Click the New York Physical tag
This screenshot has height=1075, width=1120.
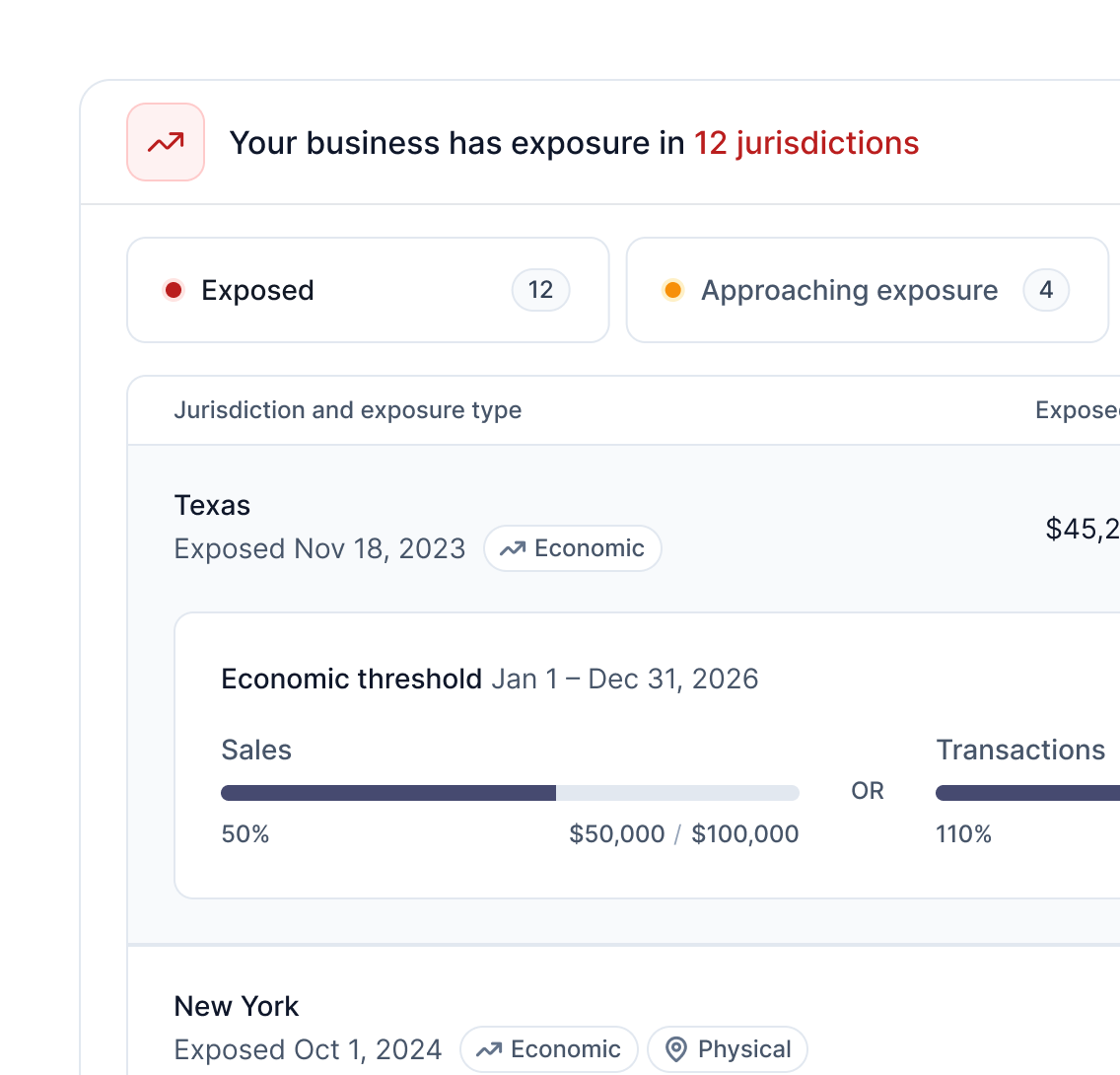[728, 1049]
